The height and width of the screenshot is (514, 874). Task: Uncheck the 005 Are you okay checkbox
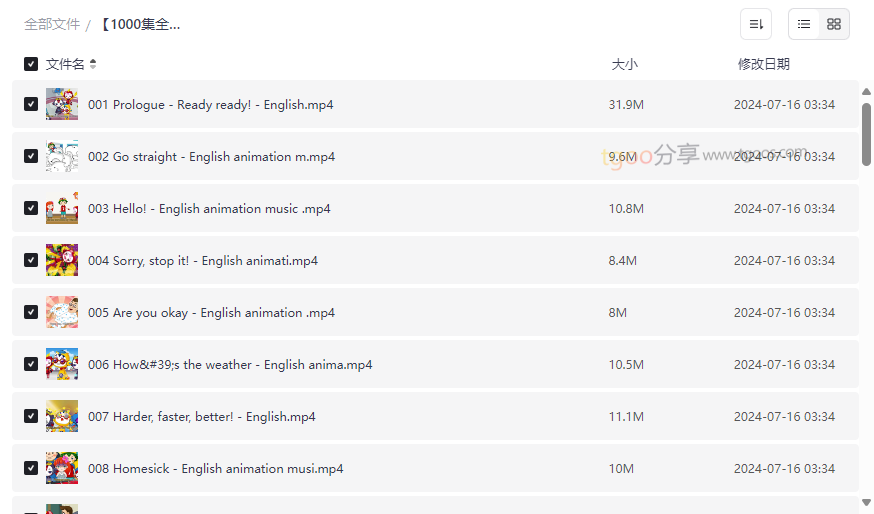pyautogui.click(x=31, y=312)
